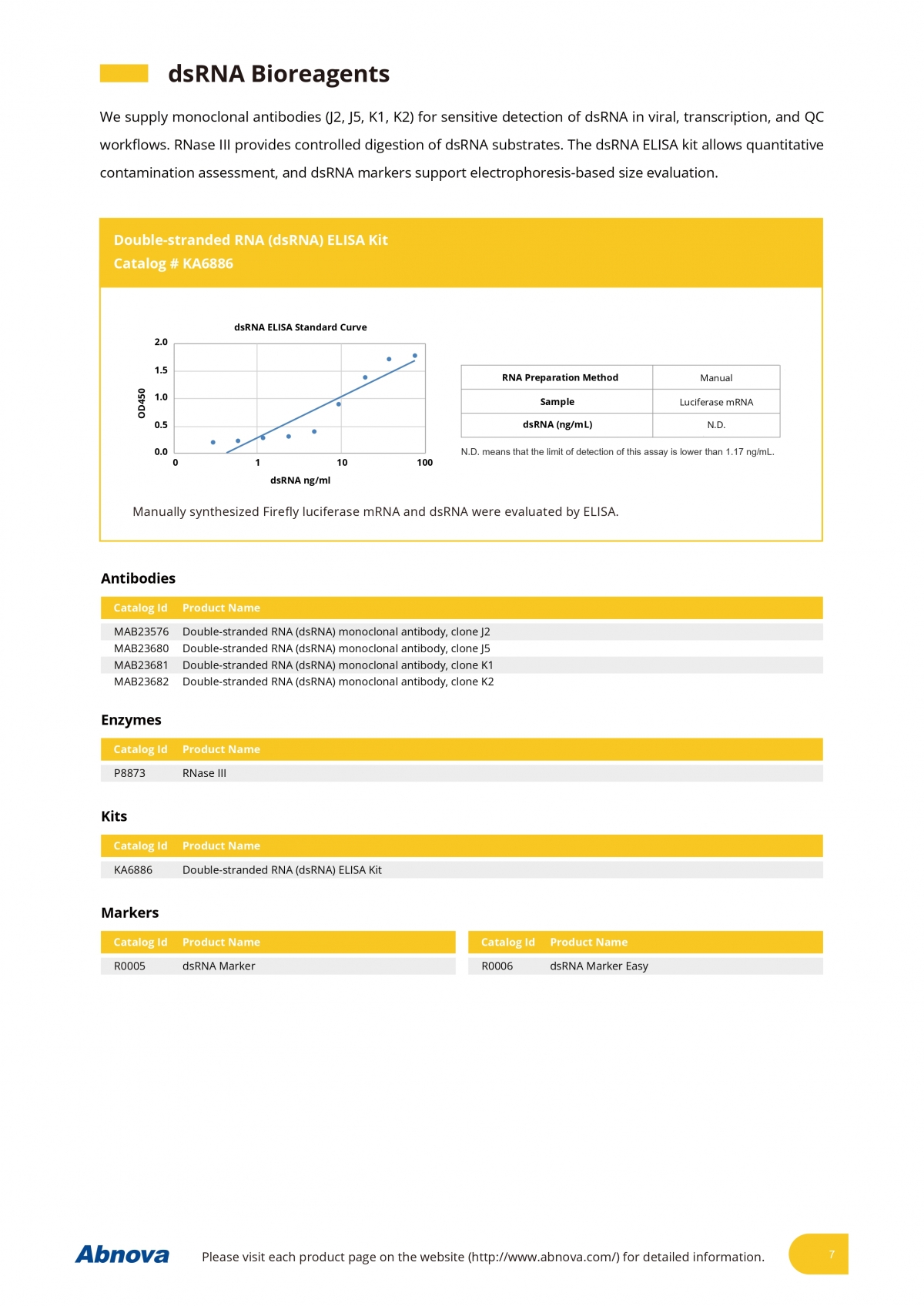This screenshot has height=1306, width=924.
Task: Click the dsRNA ELISA Standard Curve chart title
Action: click(x=300, y=327)
